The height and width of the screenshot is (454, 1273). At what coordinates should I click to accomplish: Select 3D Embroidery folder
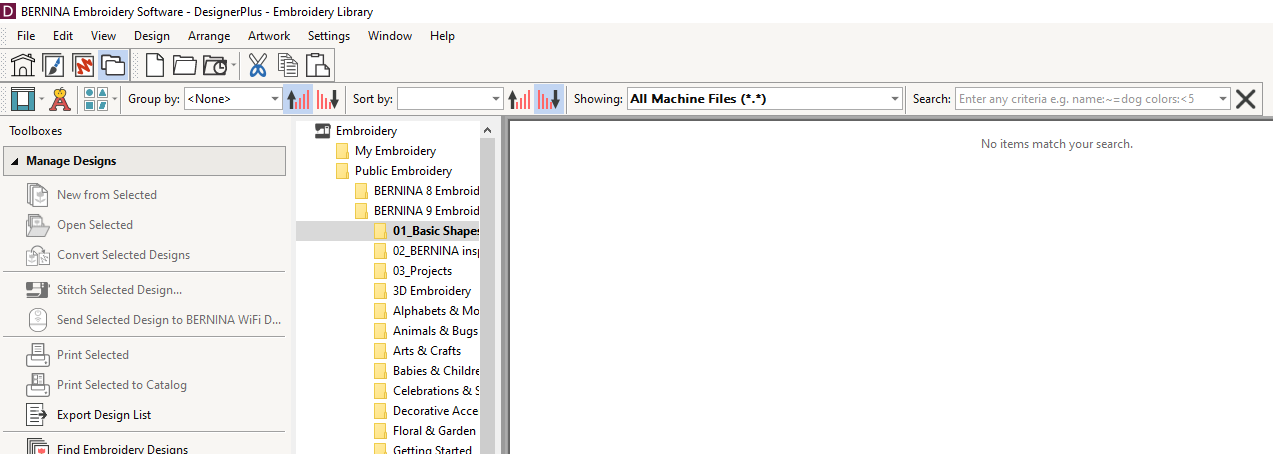point(432,291)
